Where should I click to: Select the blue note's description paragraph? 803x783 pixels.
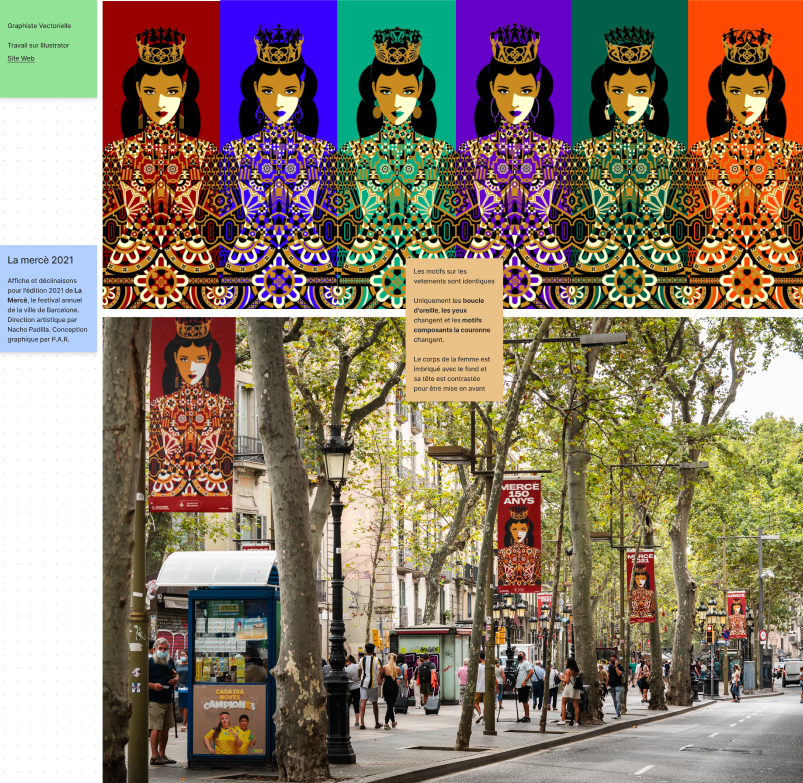[48, 310]
